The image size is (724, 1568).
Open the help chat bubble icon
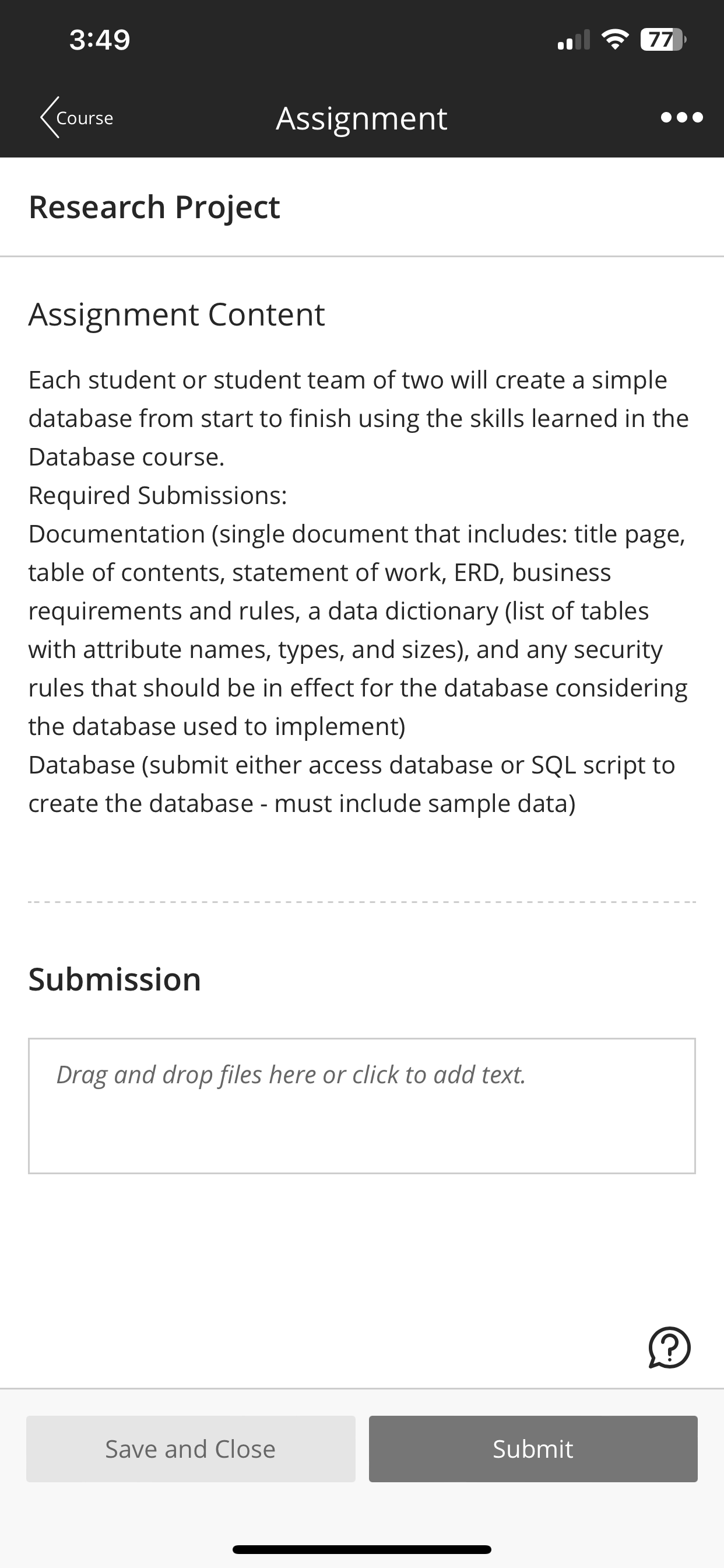point(669,1347)
